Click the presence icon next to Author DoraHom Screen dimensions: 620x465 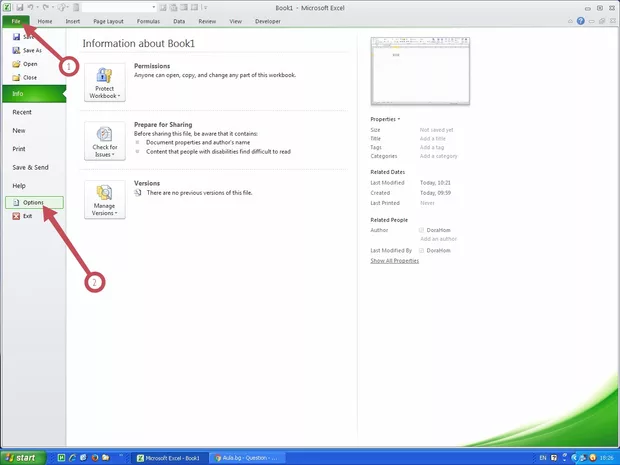point(422,230)
